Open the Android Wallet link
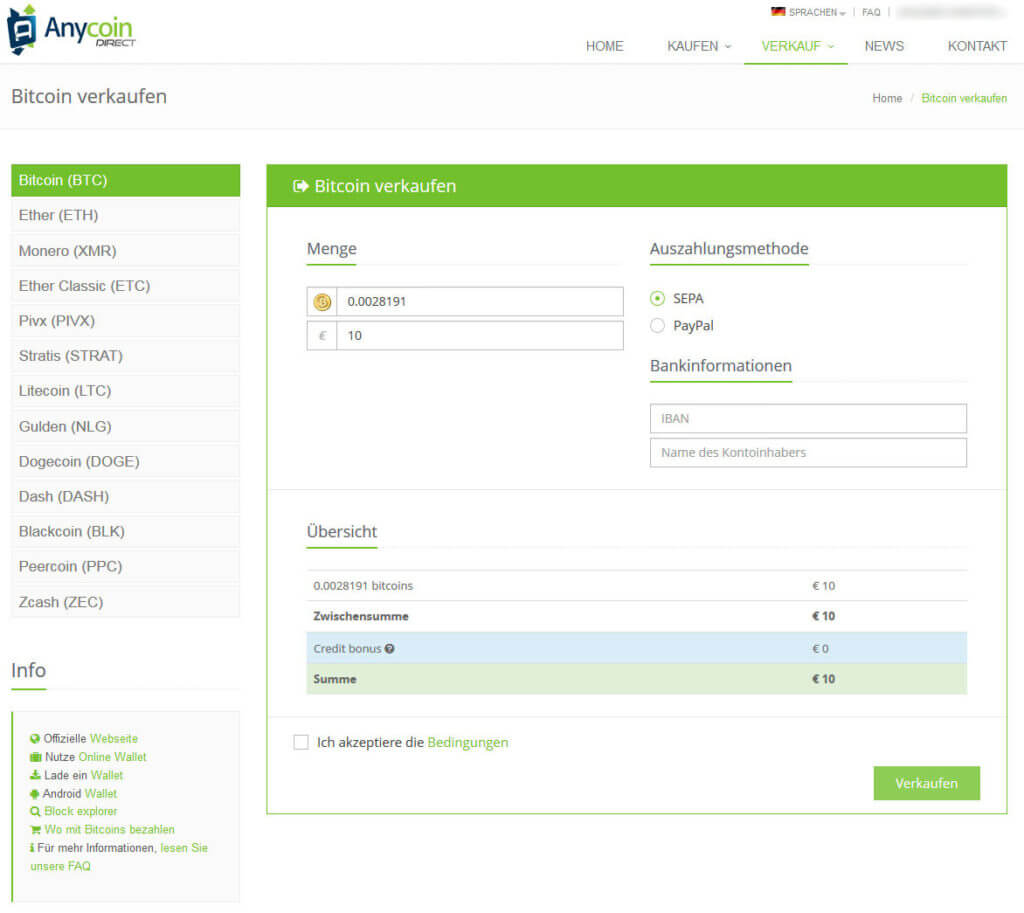This screenshot has width=1024, height=913. click(x=101, y=793)
